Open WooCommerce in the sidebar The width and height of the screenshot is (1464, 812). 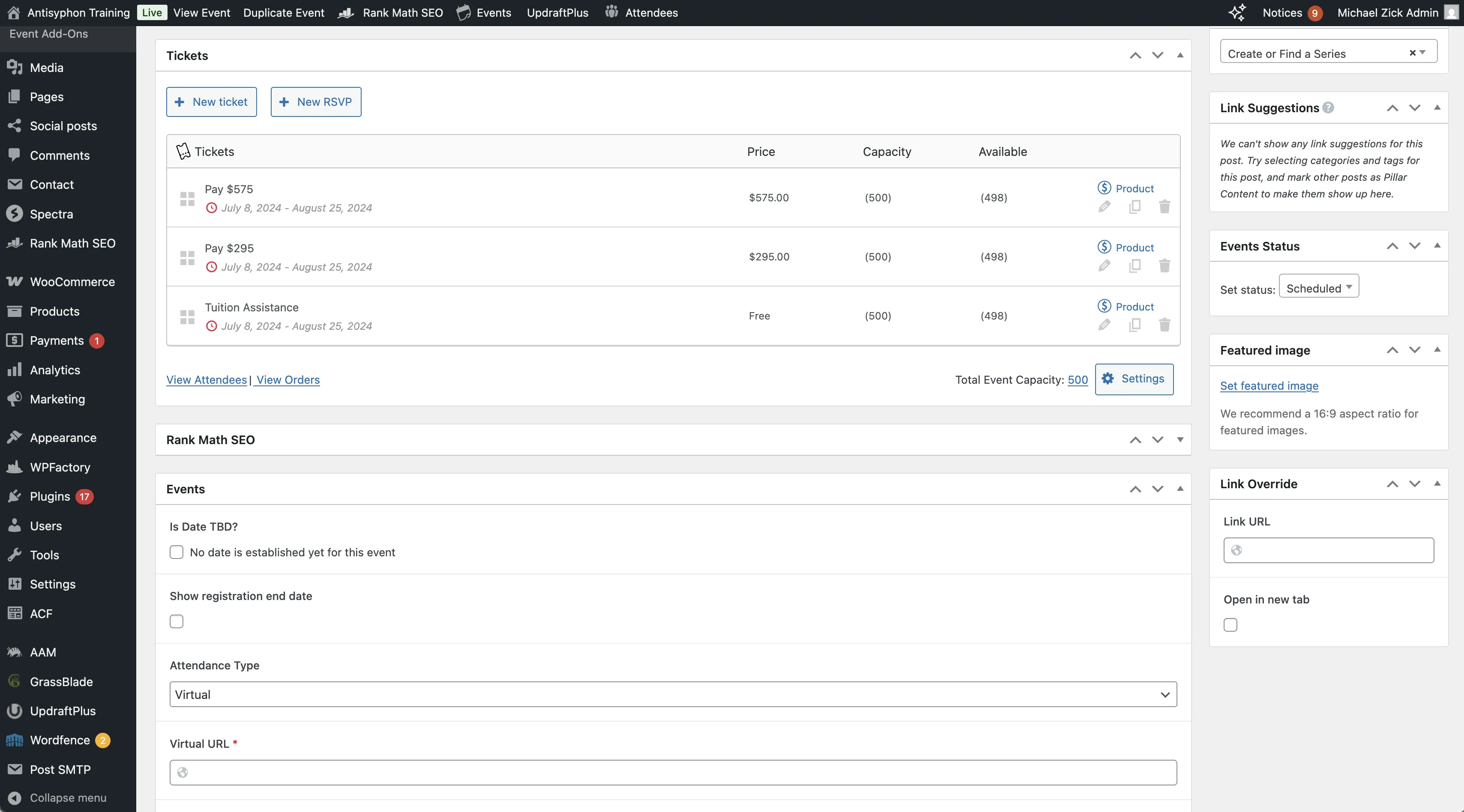click(70, 281)
